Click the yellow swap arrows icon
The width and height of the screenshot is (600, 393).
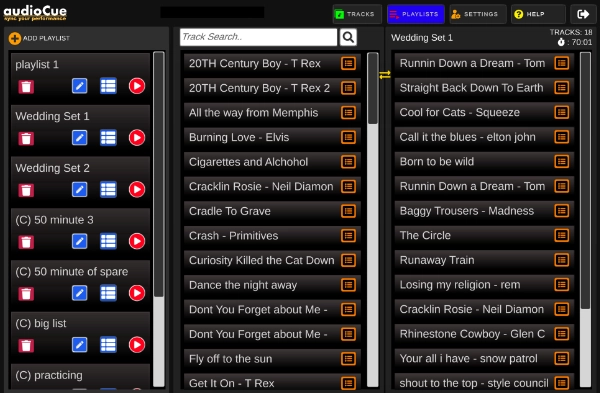[x=385, y=75]
